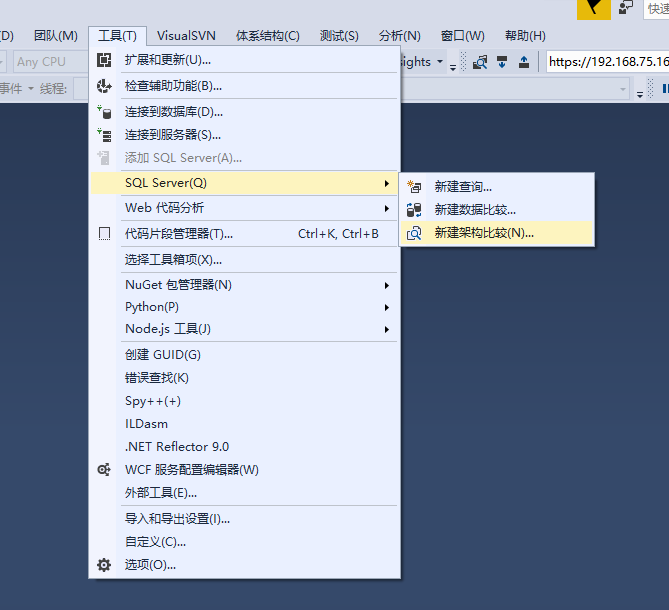Choose 选择工具箱项(X)... entry

point(244,260)
